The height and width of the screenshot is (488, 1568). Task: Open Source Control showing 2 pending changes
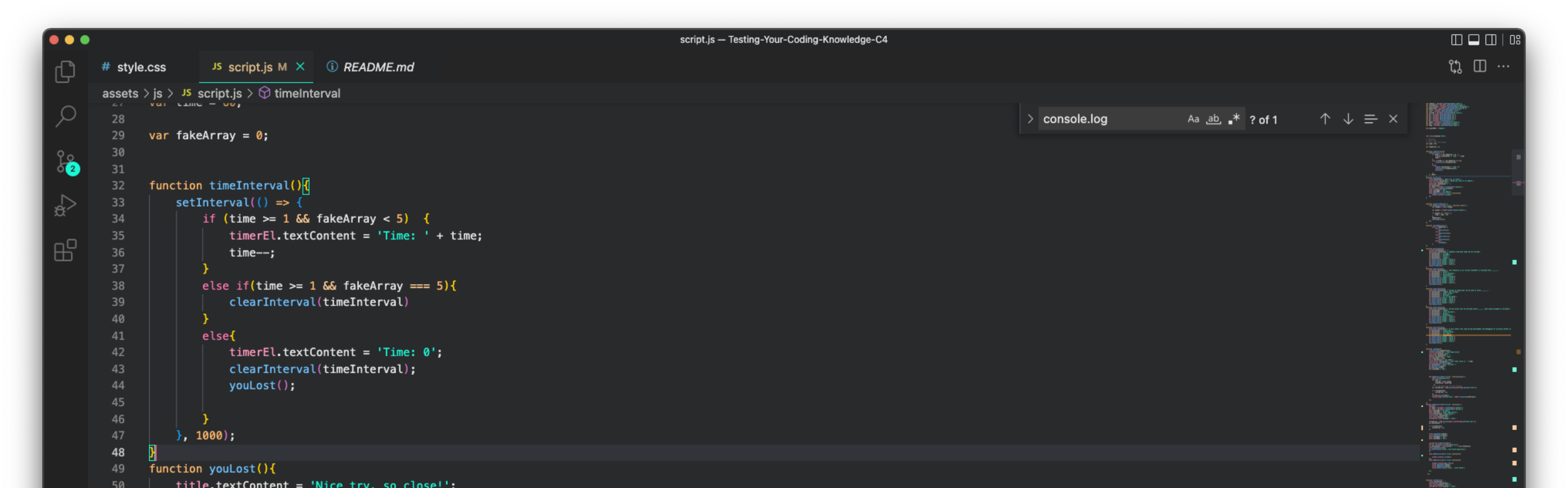[x=65, y=161]
